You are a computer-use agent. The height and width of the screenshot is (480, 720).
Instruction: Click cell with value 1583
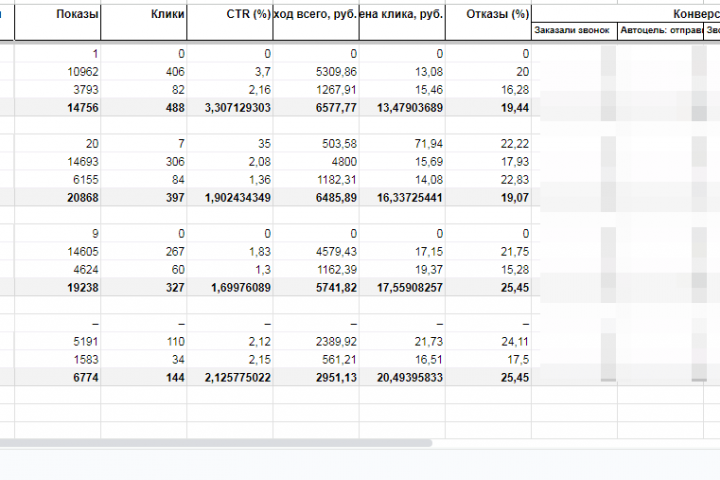click(x=57, y=360)
